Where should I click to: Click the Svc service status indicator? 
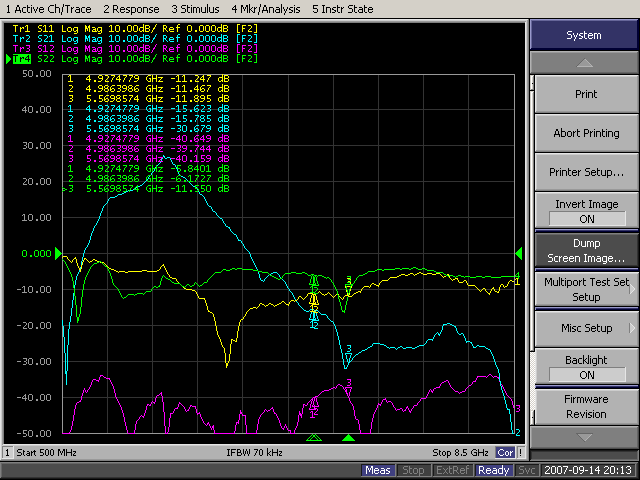[x=528, y=470]
